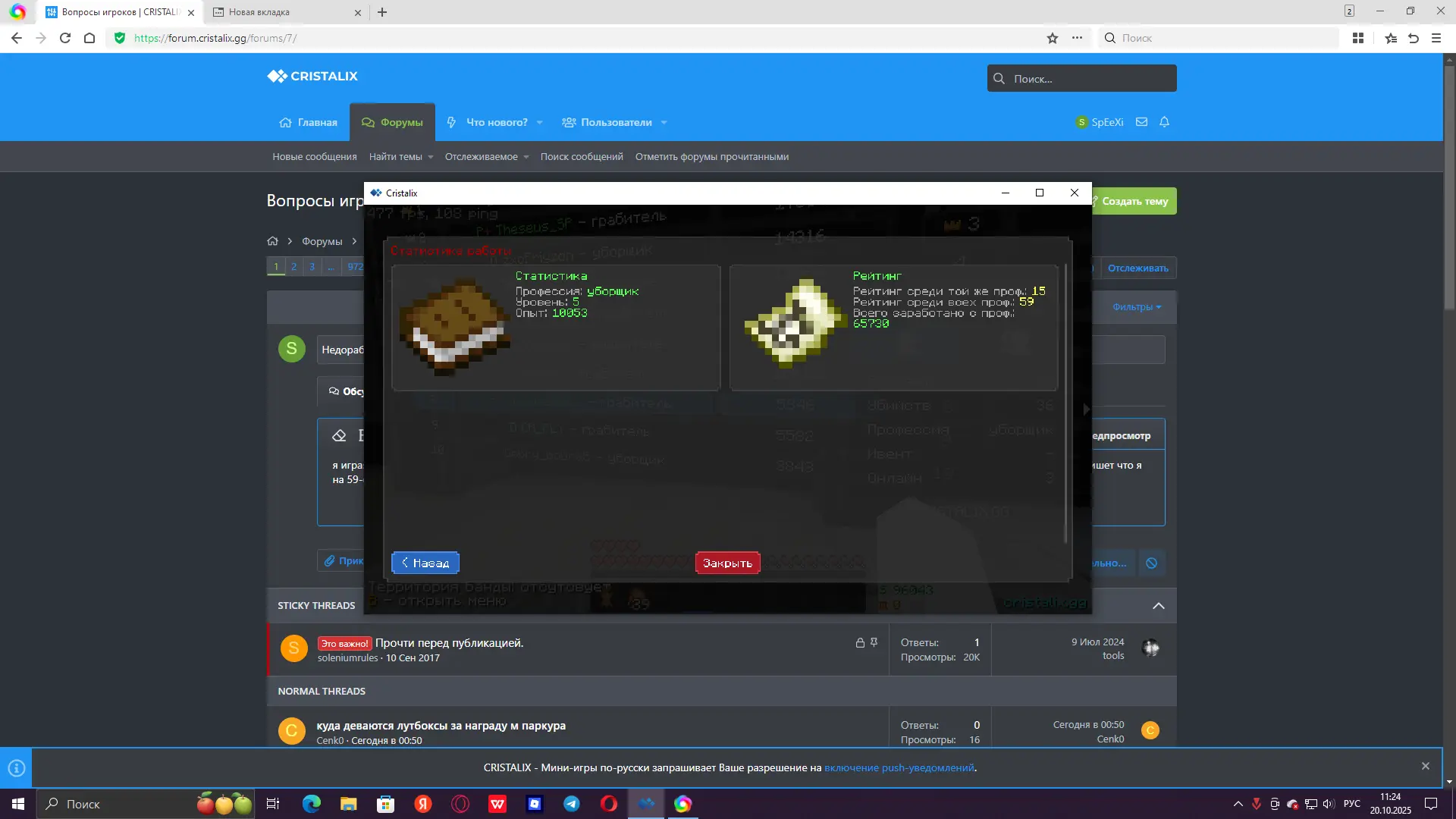Launch Microsoft Edge from the taskbar
The height and width of the screenshot is (819, 1456).
[312, 804]
